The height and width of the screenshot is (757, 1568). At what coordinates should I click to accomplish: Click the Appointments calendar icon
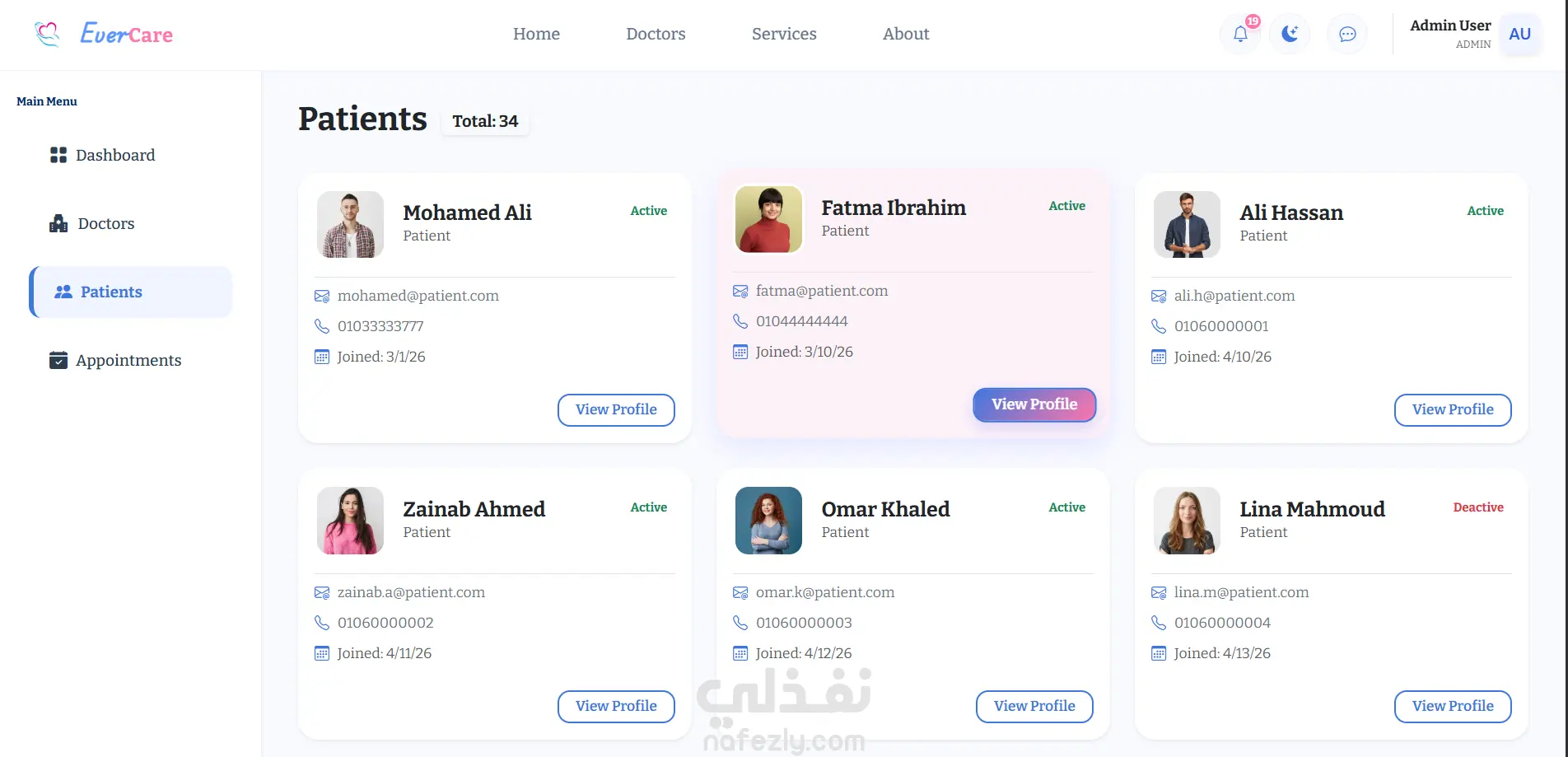coord(58,360)
